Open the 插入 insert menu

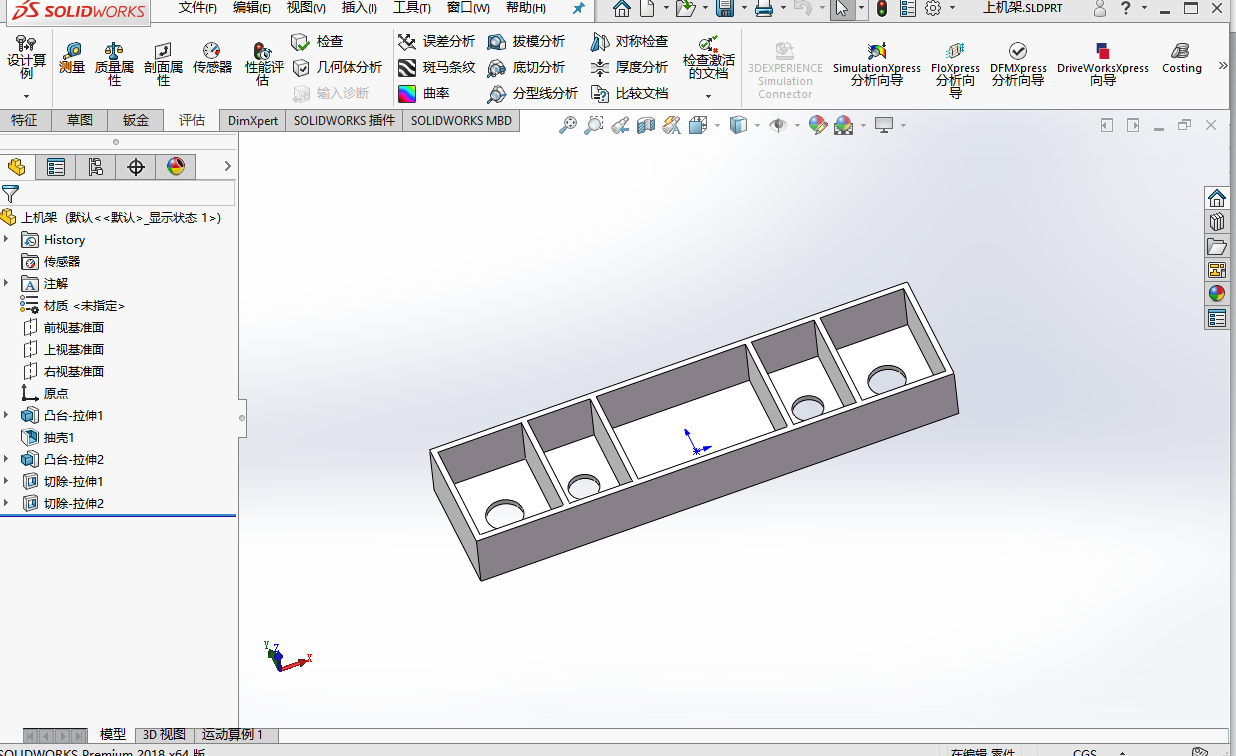tap(359, 8)
